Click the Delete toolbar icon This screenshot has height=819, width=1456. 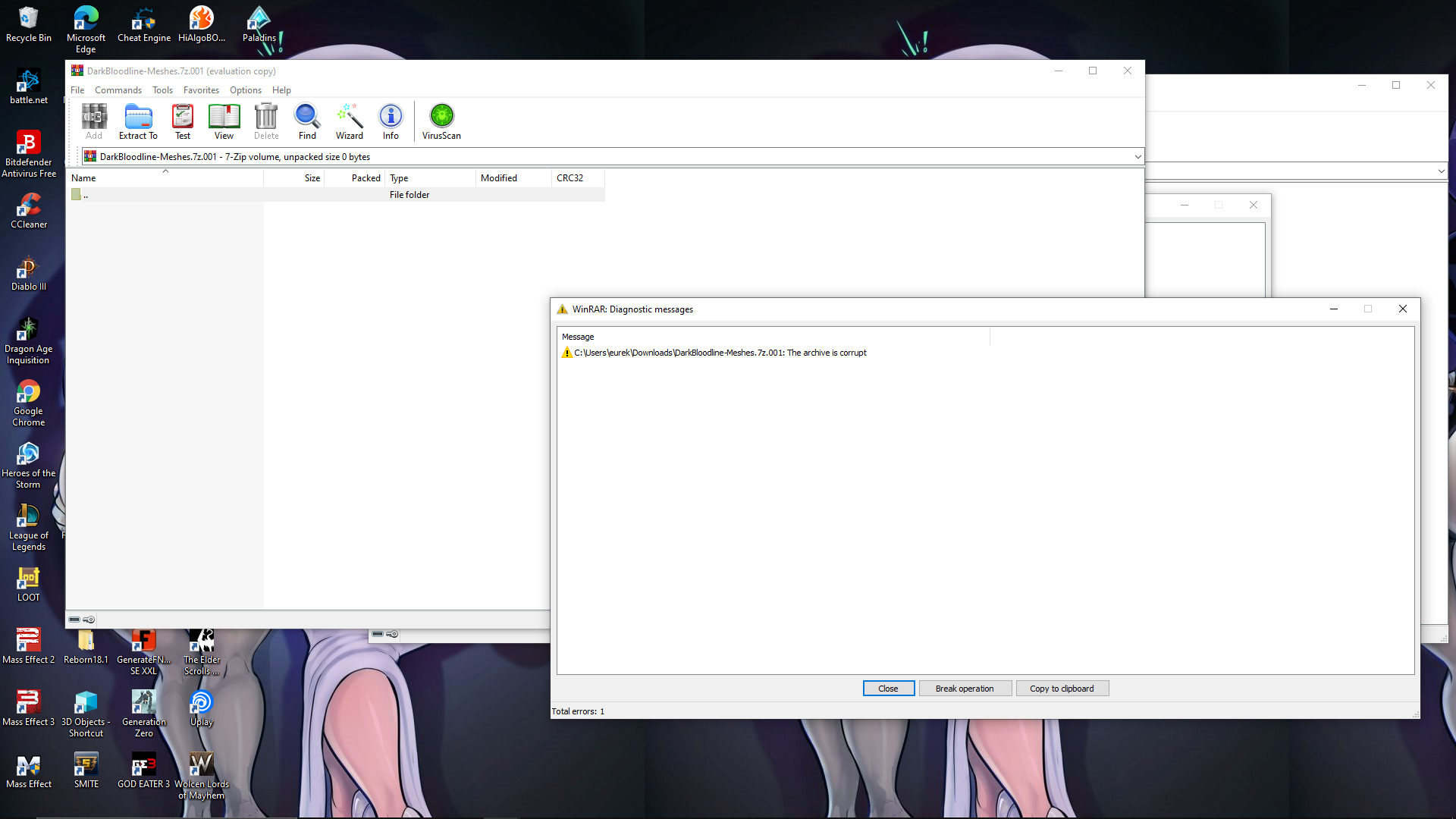pos(266,121)
